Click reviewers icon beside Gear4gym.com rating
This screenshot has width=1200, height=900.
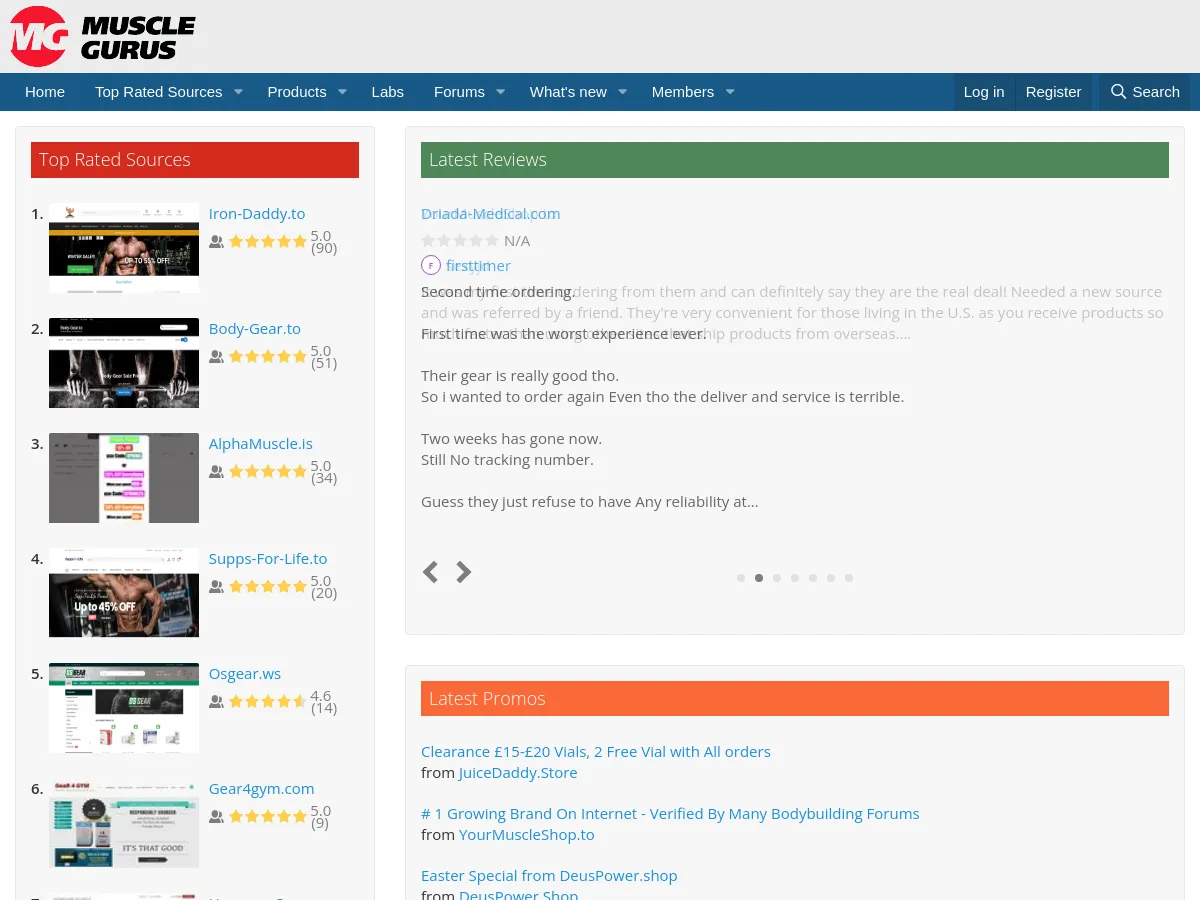click(216, 817)
